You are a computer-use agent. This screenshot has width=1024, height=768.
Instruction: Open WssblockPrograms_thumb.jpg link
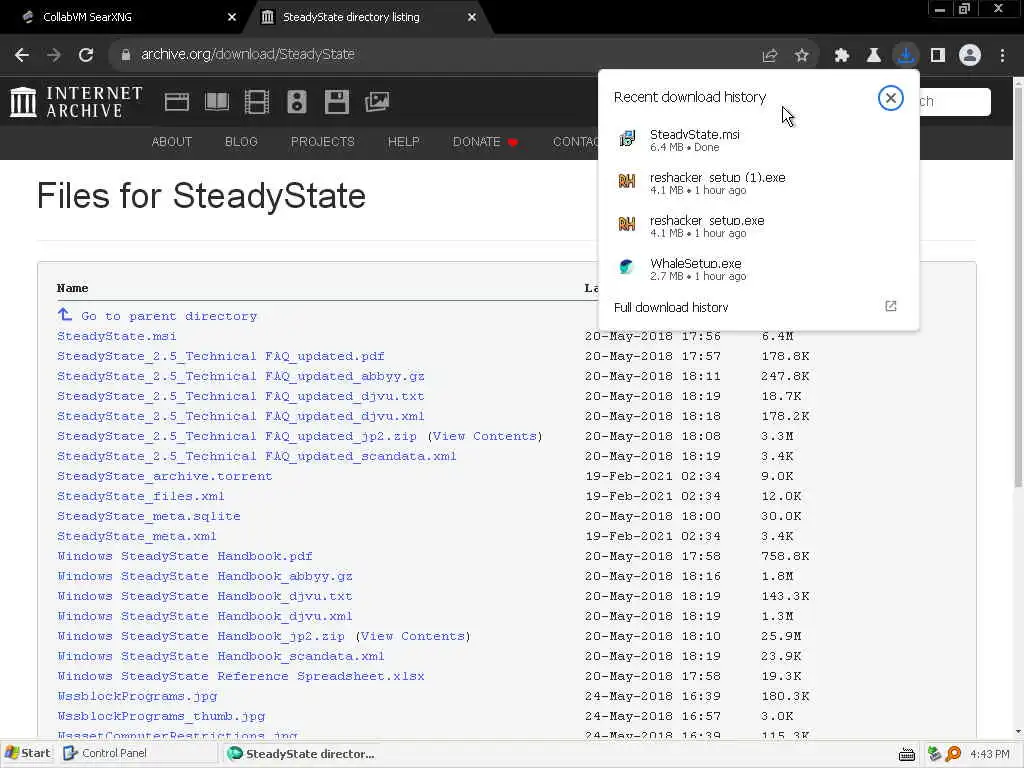pos(161,716)
